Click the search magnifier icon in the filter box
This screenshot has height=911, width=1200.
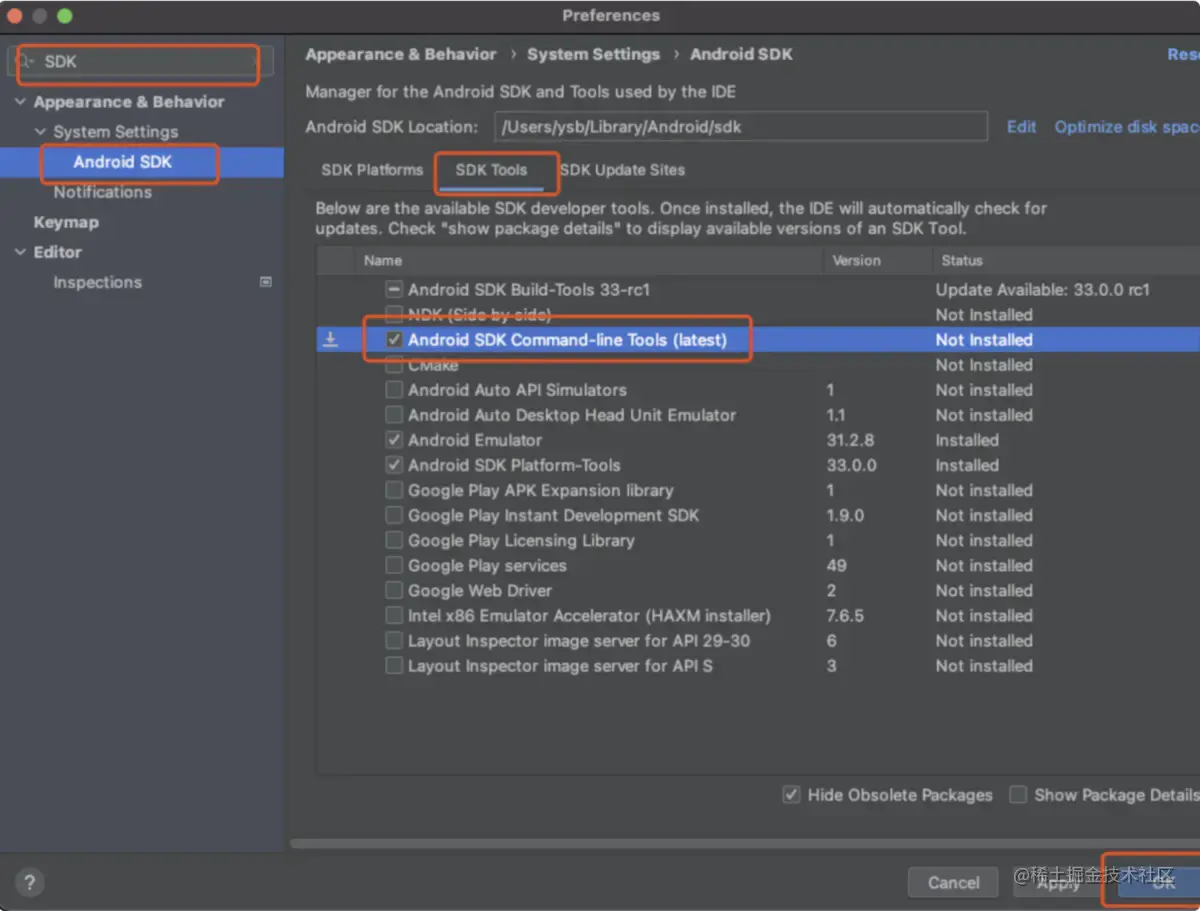point(25,61)
